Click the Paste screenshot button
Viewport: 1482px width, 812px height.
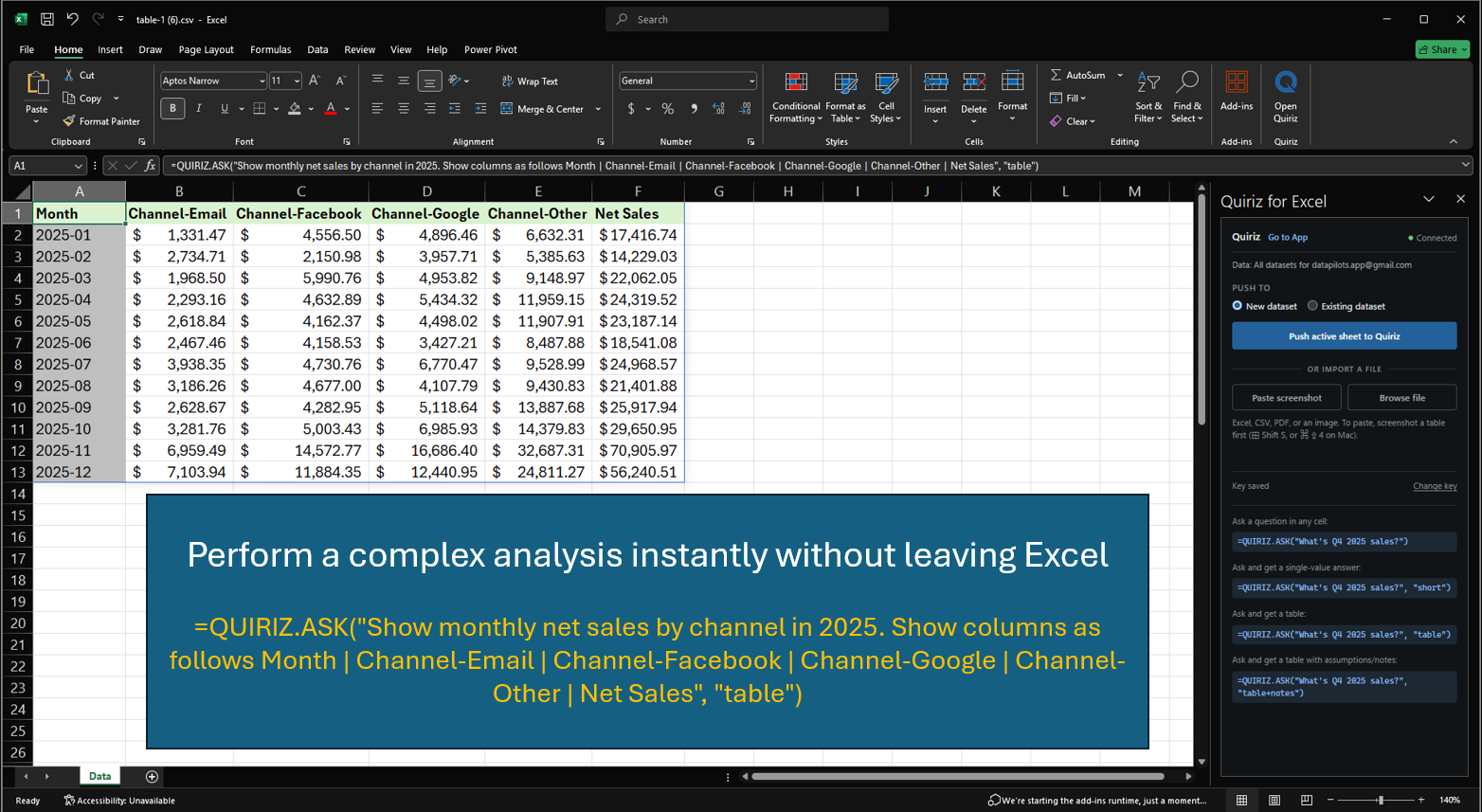[x=1286, y=398]
